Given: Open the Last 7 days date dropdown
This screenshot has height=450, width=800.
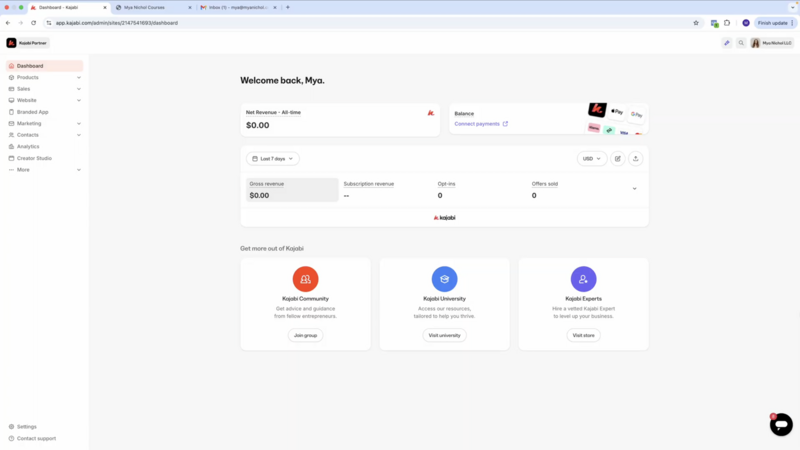Looking at the screenshot, I should pyautogui.click(x=272, y=159).
